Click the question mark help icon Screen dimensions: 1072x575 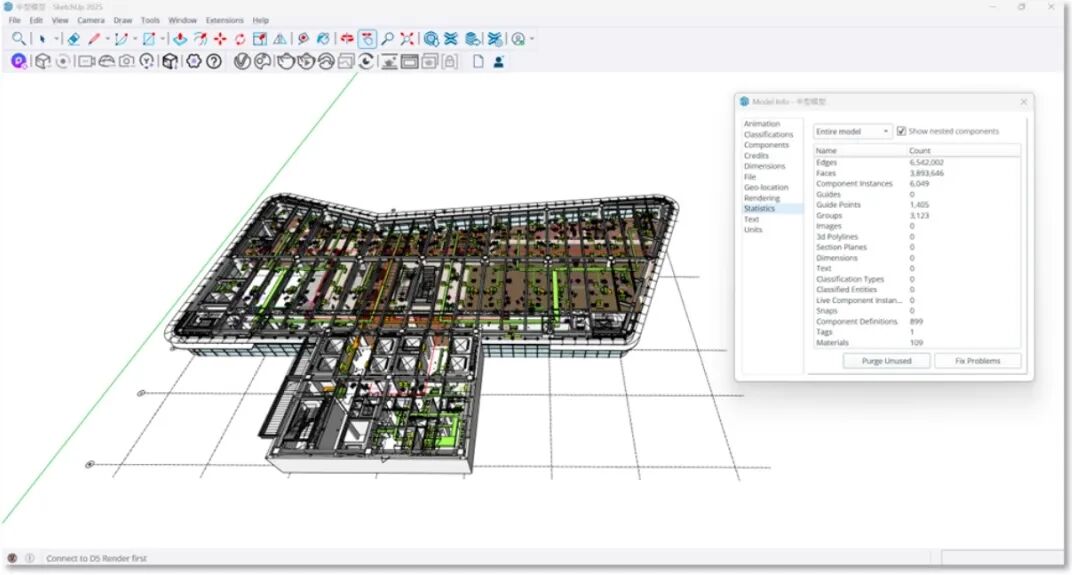click(x=214, y=61)
